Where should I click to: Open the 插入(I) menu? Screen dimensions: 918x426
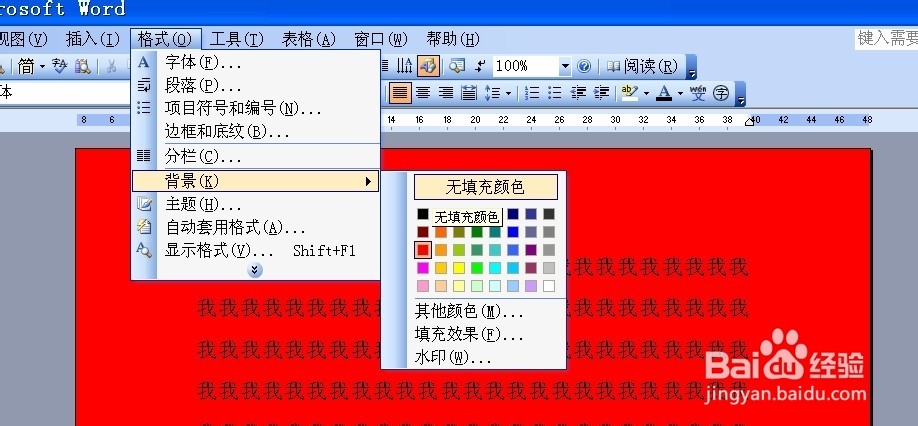pos(93,39)
